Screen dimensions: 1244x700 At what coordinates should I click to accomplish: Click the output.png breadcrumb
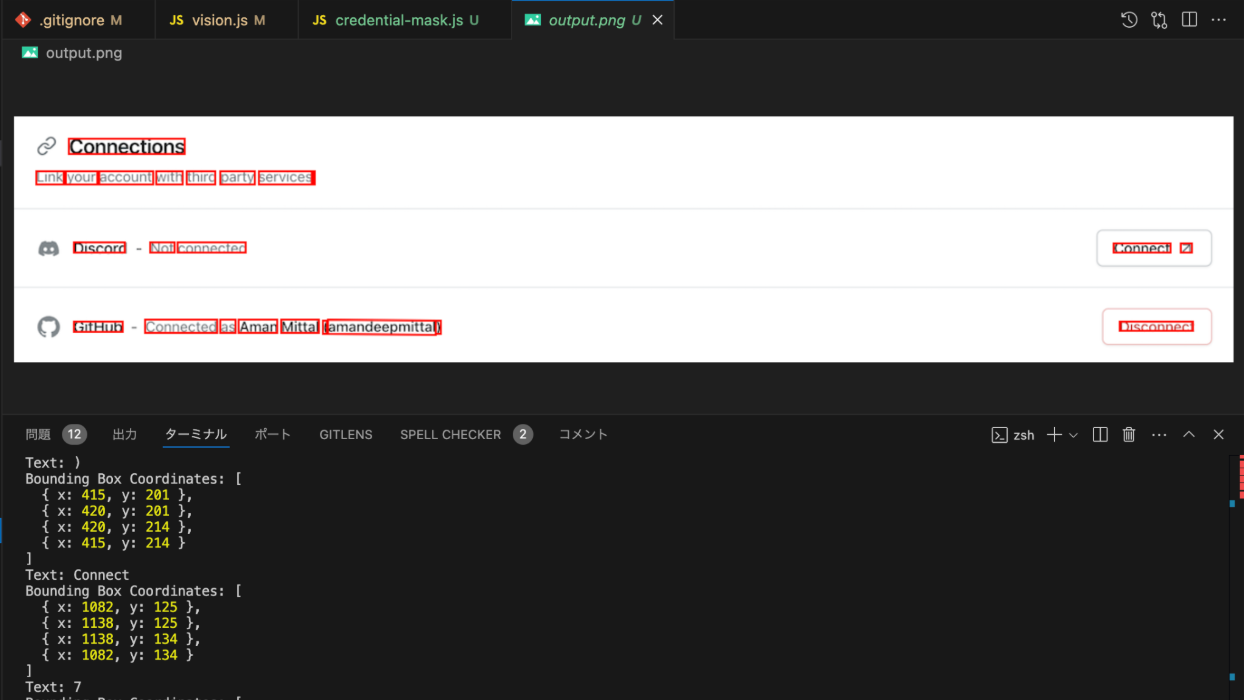point(84,53)
